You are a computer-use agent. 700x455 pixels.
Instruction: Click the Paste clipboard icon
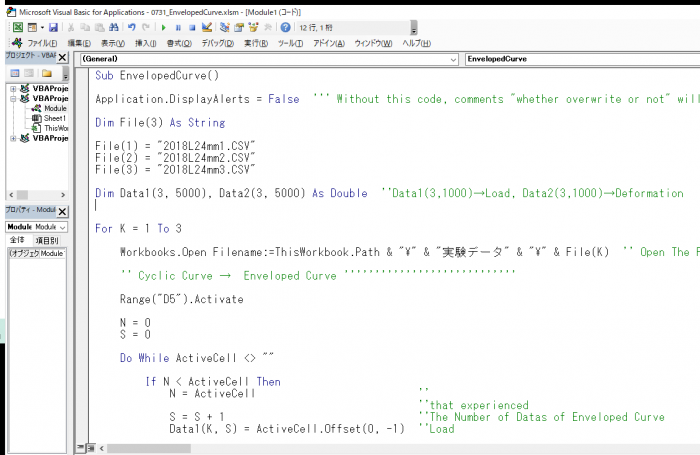100,28
